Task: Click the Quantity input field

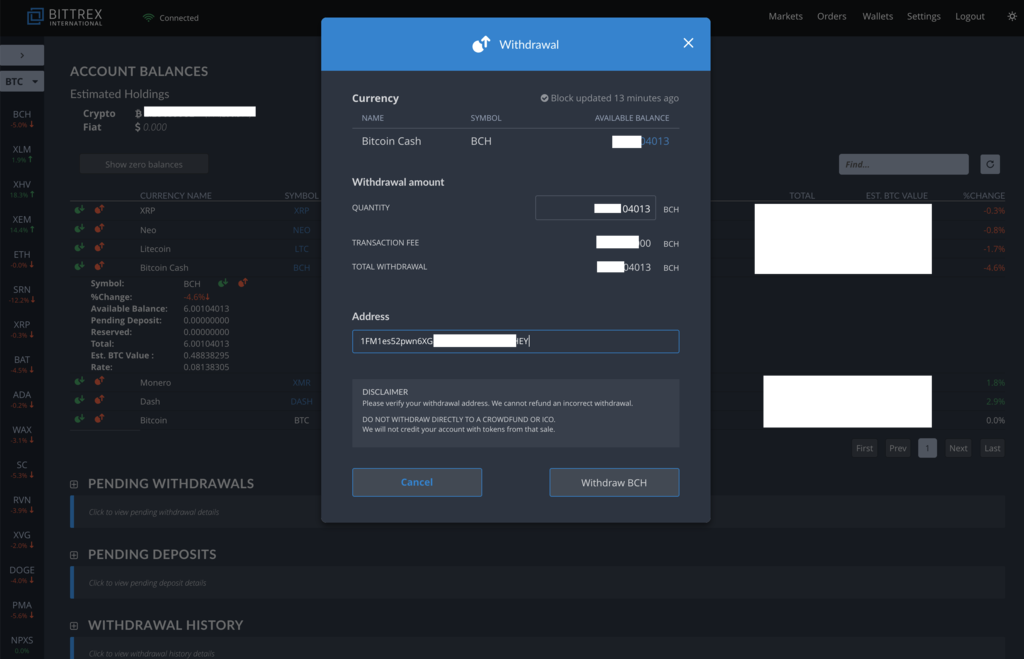Action: [x=595, y=208]
